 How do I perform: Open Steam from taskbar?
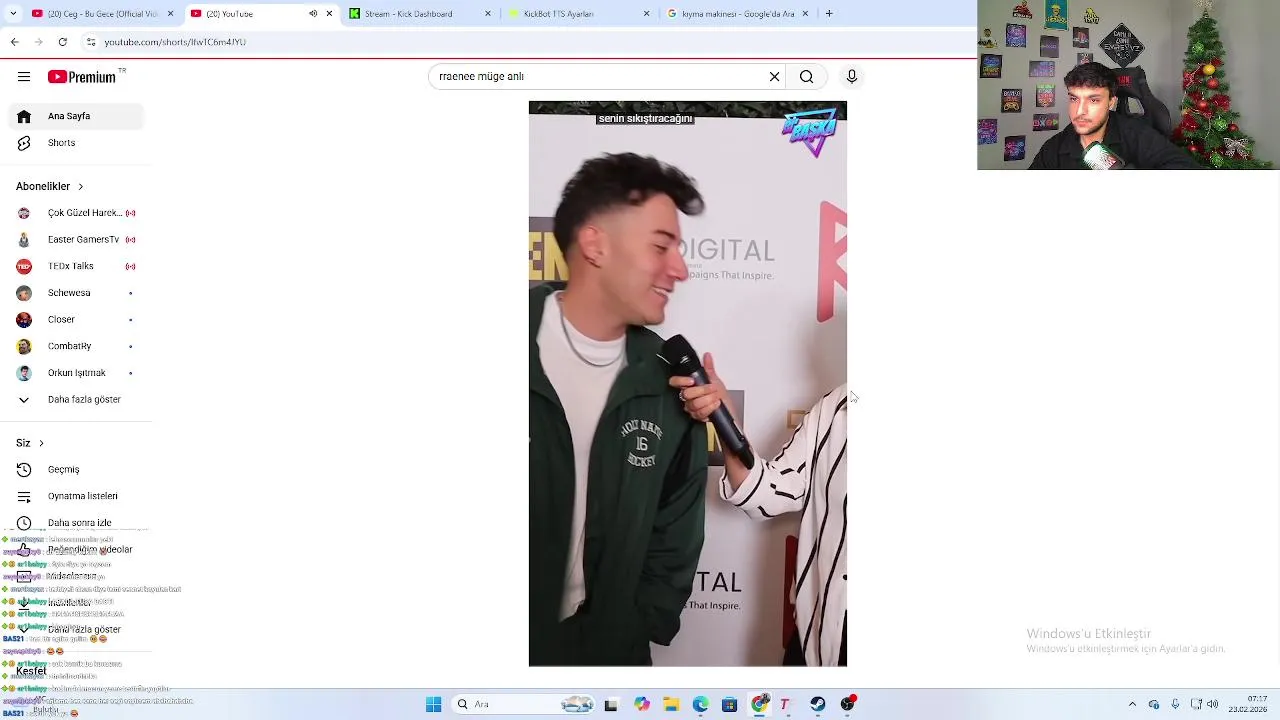(x=818, y=704)
